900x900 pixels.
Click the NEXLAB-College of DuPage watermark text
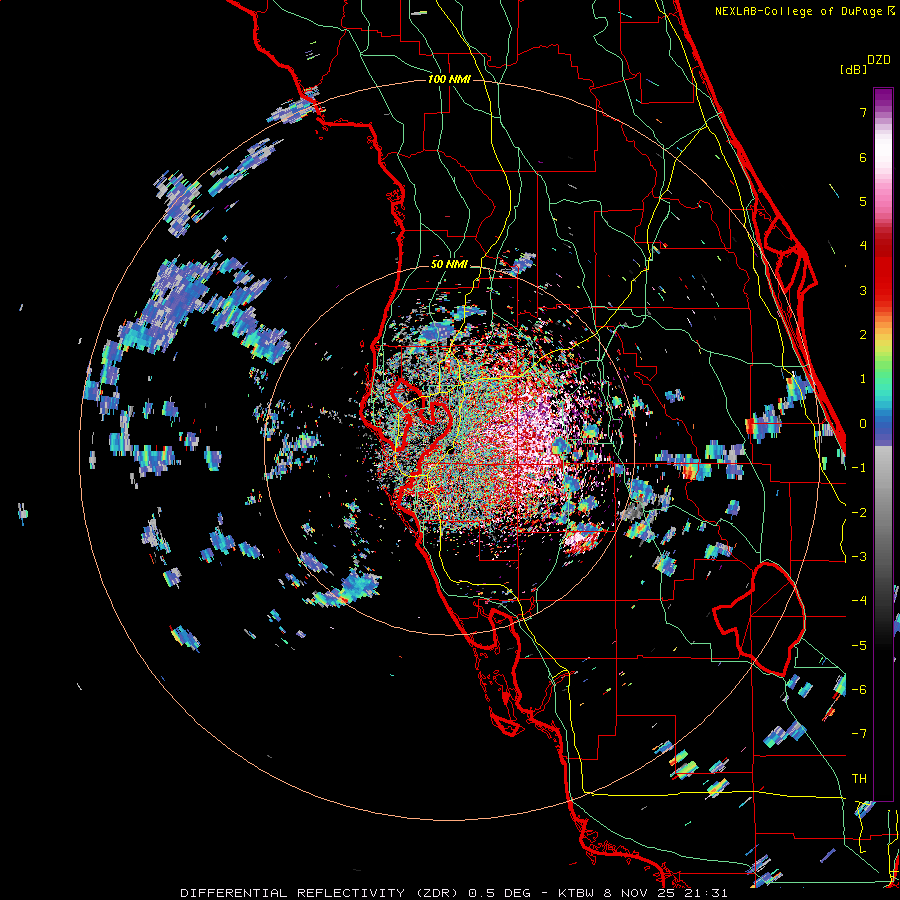click(799, 11)
